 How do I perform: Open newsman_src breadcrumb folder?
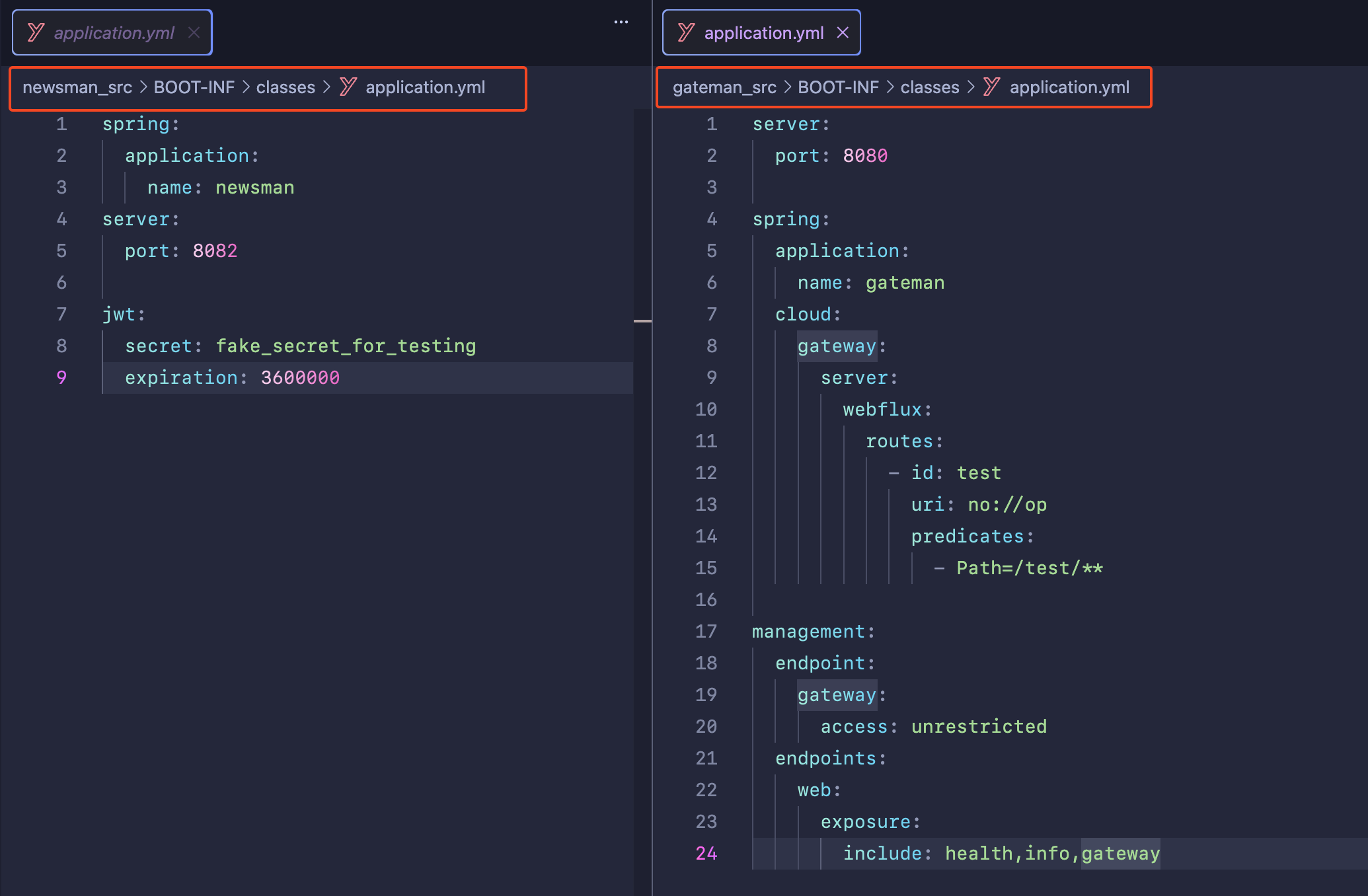77,87
